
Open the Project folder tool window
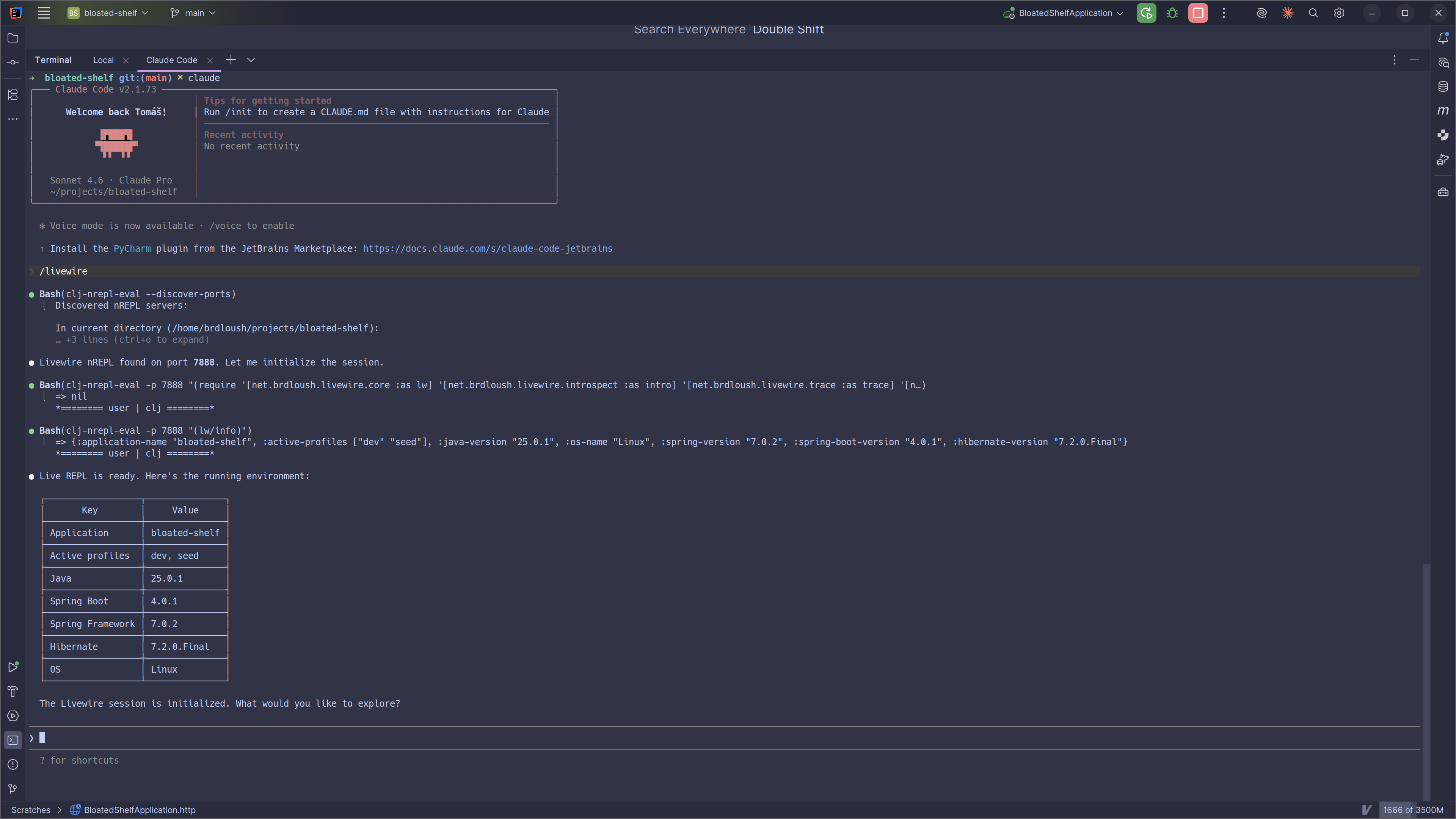click(x=13, y=38)
